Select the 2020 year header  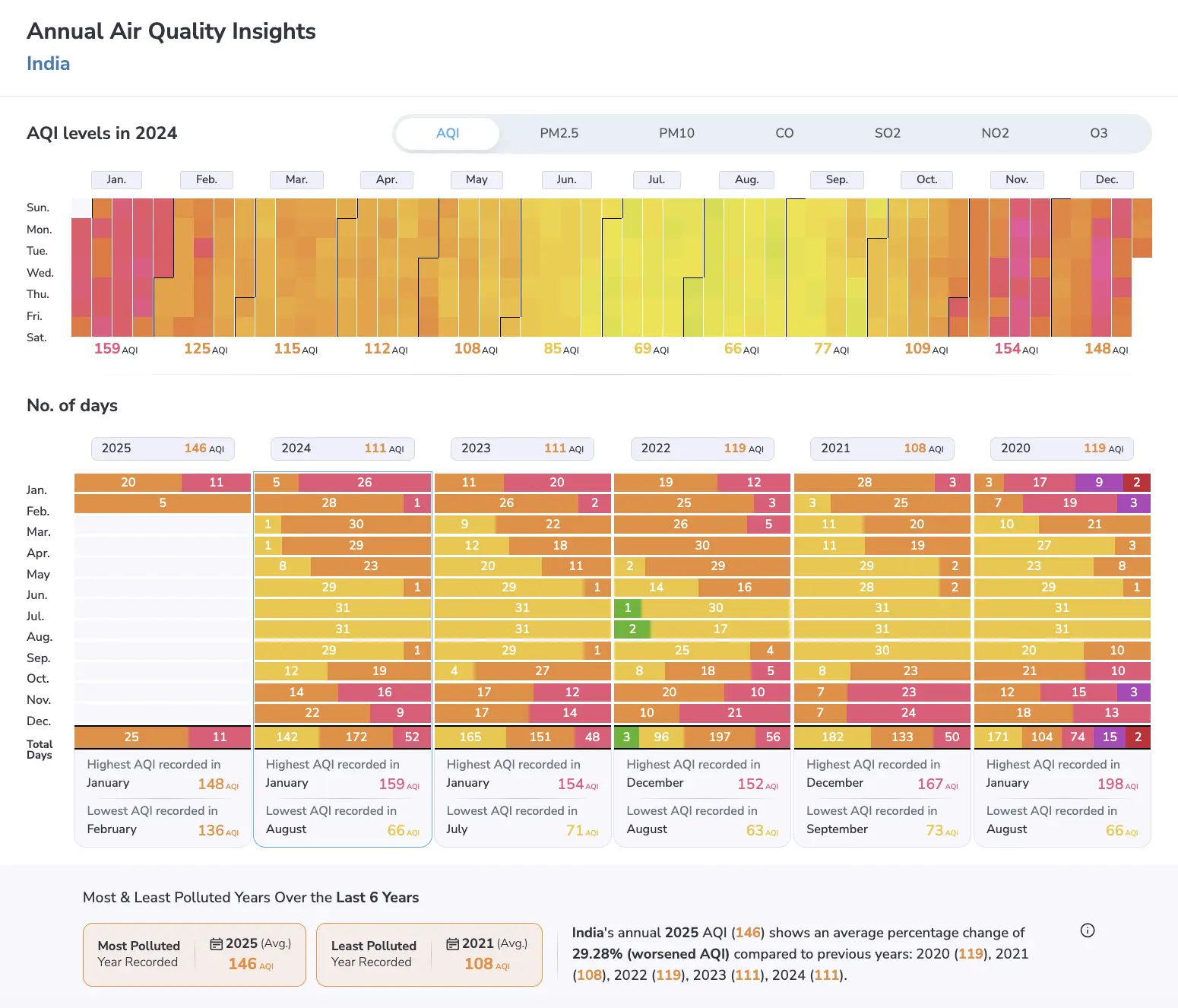[x=1062, y=449]
